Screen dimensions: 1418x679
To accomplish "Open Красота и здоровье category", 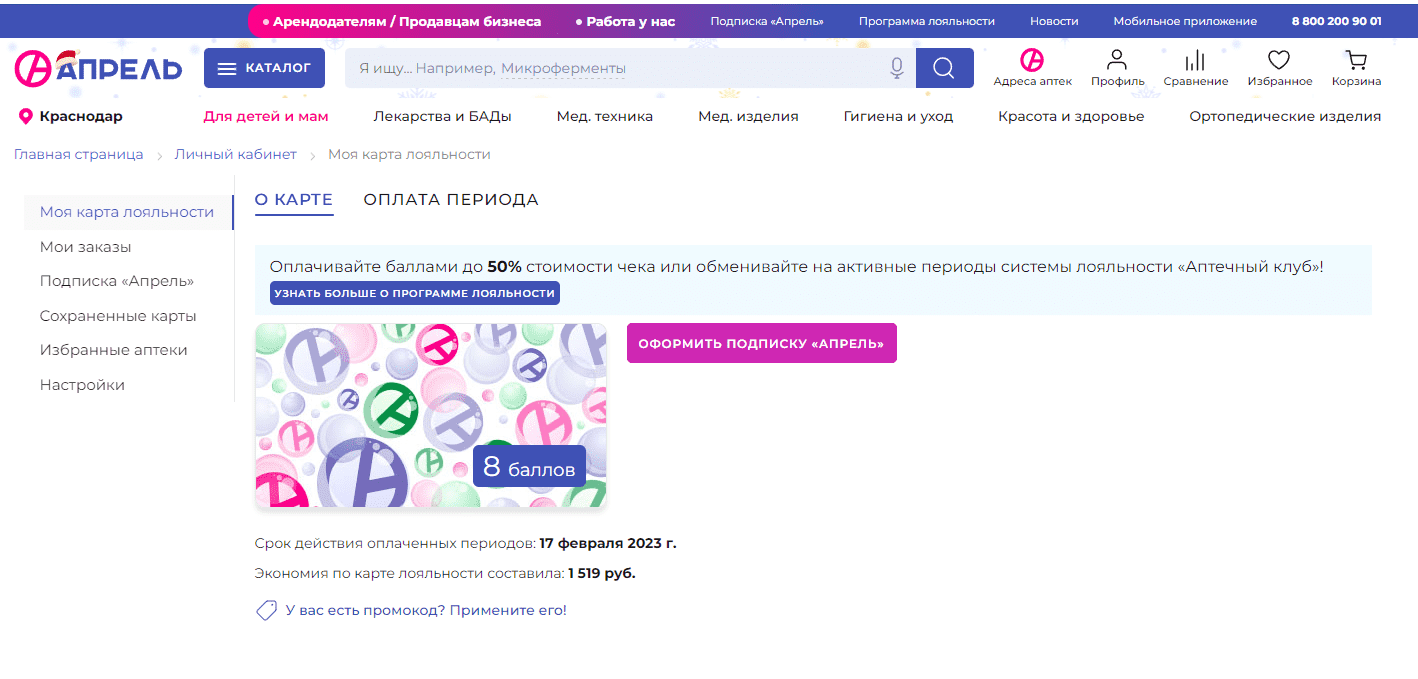I will pos(1071,116).
